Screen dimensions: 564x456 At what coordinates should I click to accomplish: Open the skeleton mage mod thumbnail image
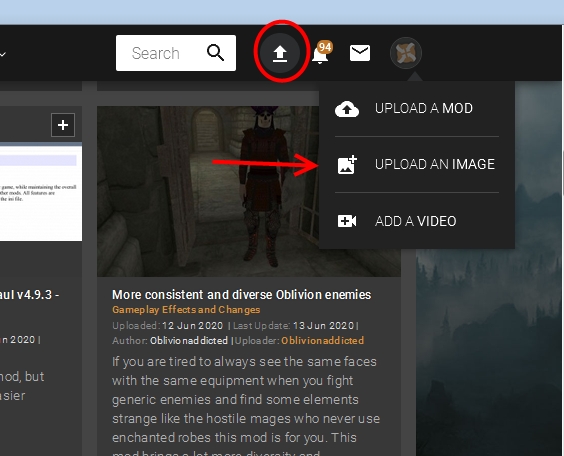[x=208, y=191]
